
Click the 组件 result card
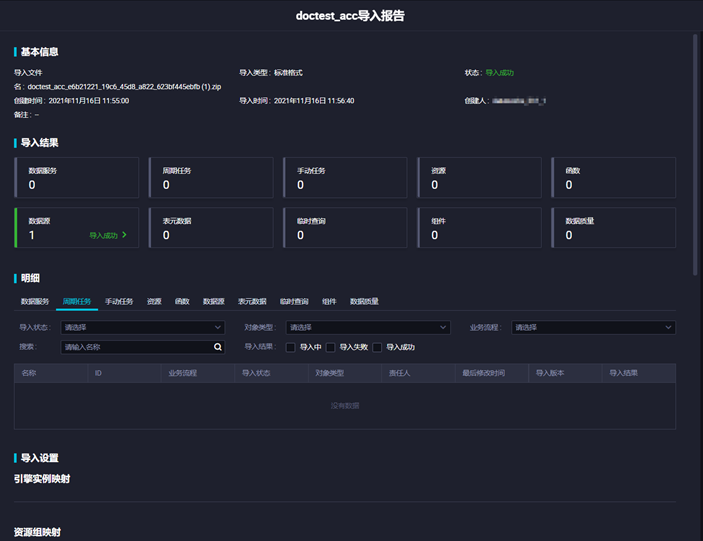(479, 228)
